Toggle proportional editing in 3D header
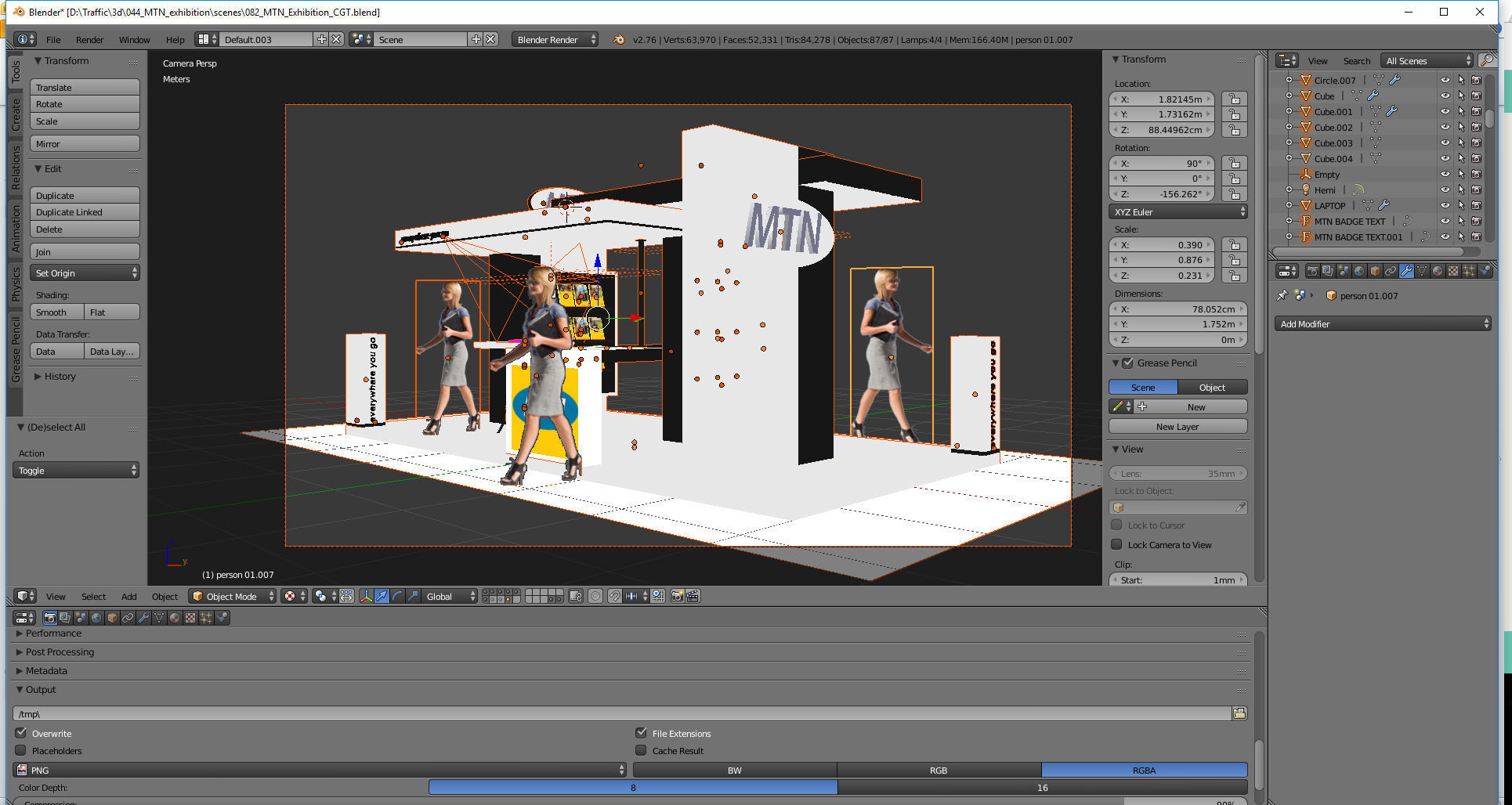Screen dimensions: 1512x805 (x=595, y=596)
